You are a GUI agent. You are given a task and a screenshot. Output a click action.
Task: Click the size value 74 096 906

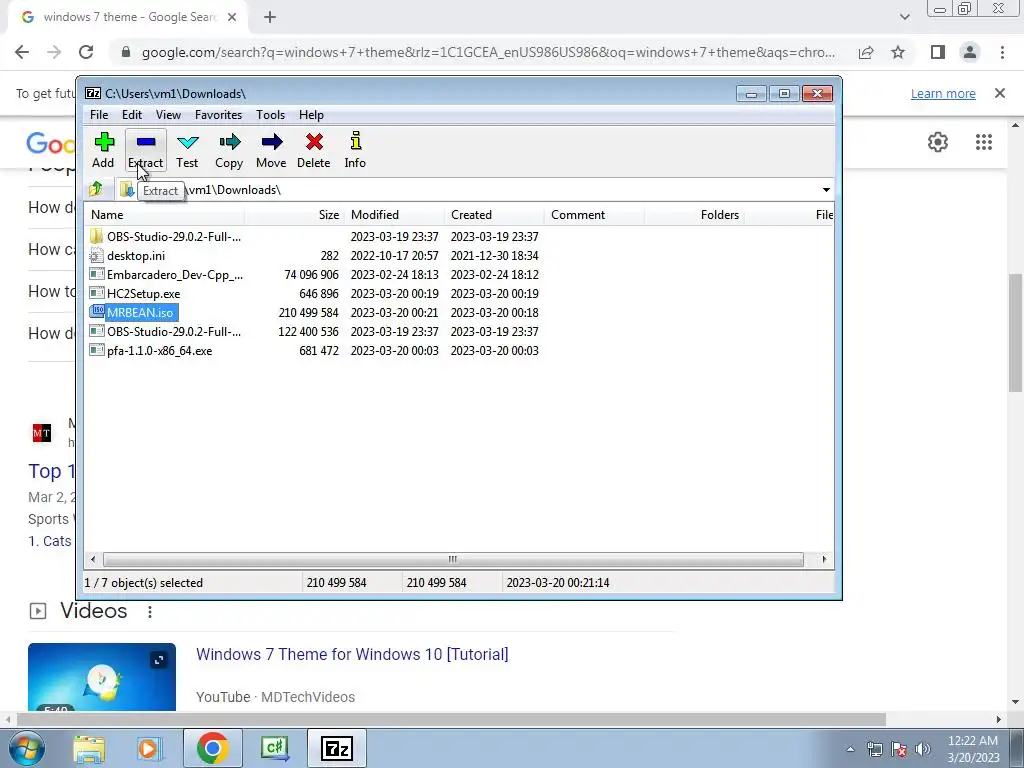pyautogui.click(x=312, y=275)
